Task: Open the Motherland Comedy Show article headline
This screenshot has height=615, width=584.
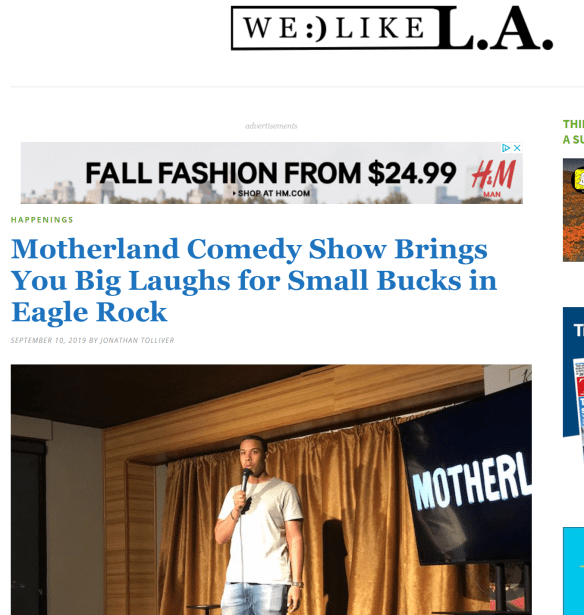Action: pyautogui.click(x=254, y=280)
